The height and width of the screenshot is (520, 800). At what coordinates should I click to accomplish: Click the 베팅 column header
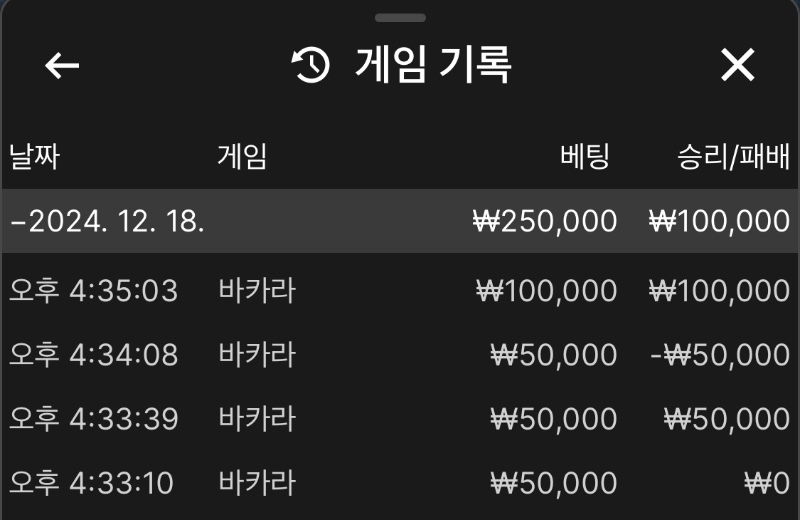[585, 156]
